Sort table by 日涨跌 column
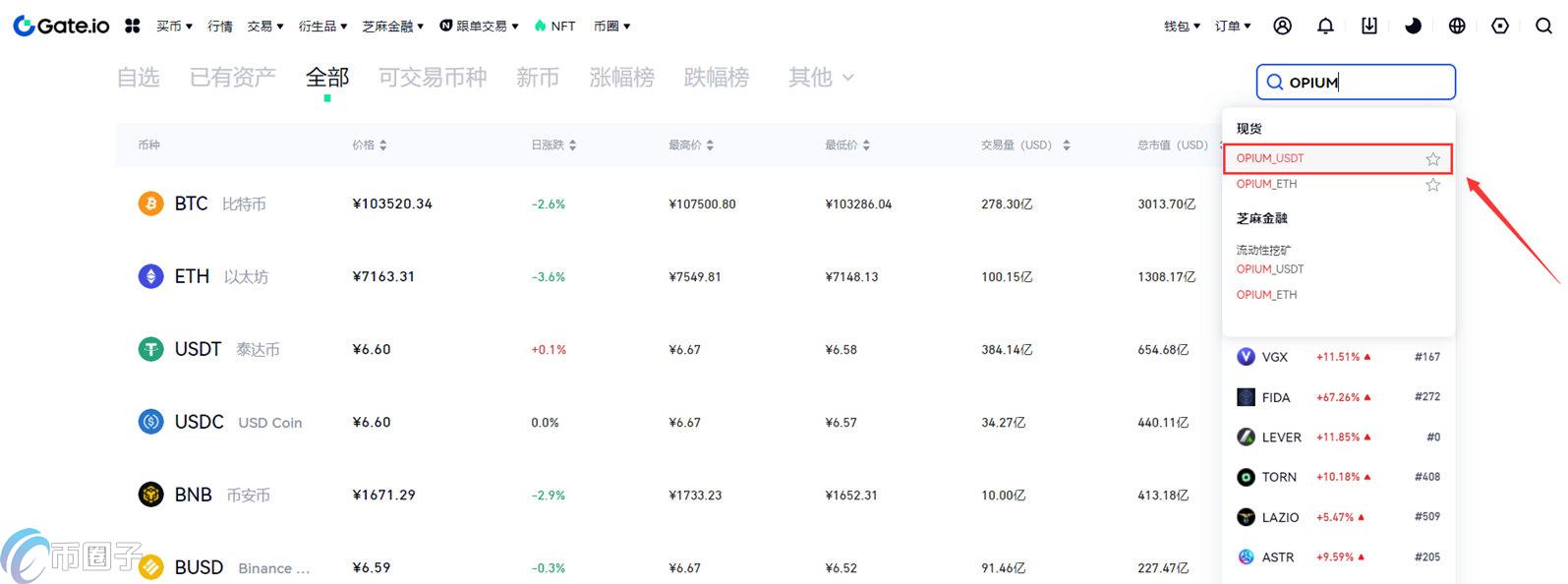1568x584 pixels. point(553,145)
